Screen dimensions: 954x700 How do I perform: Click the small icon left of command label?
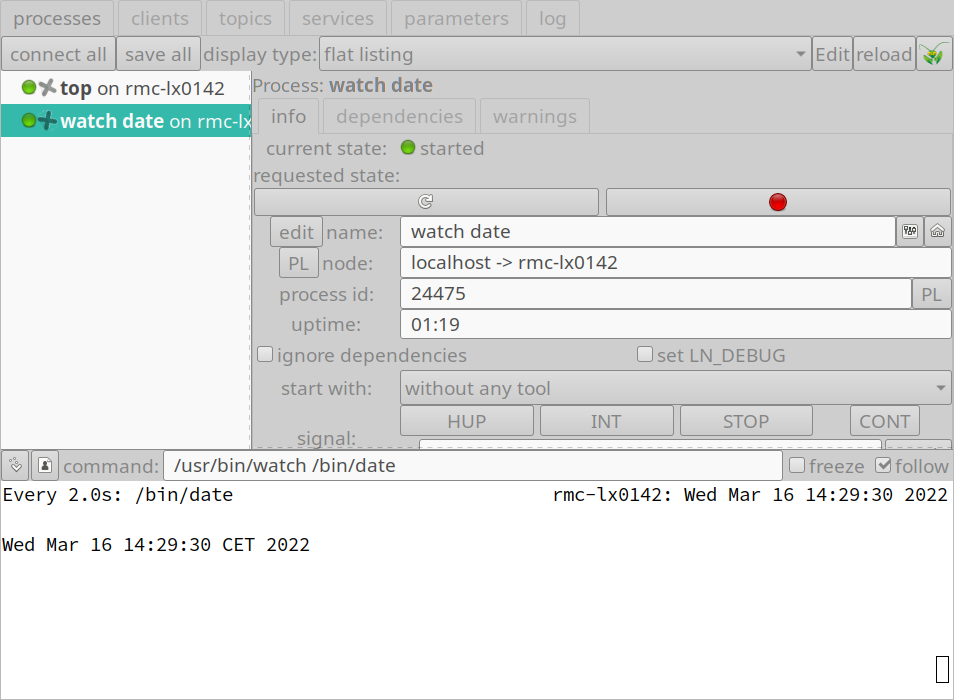coord(15,466)
